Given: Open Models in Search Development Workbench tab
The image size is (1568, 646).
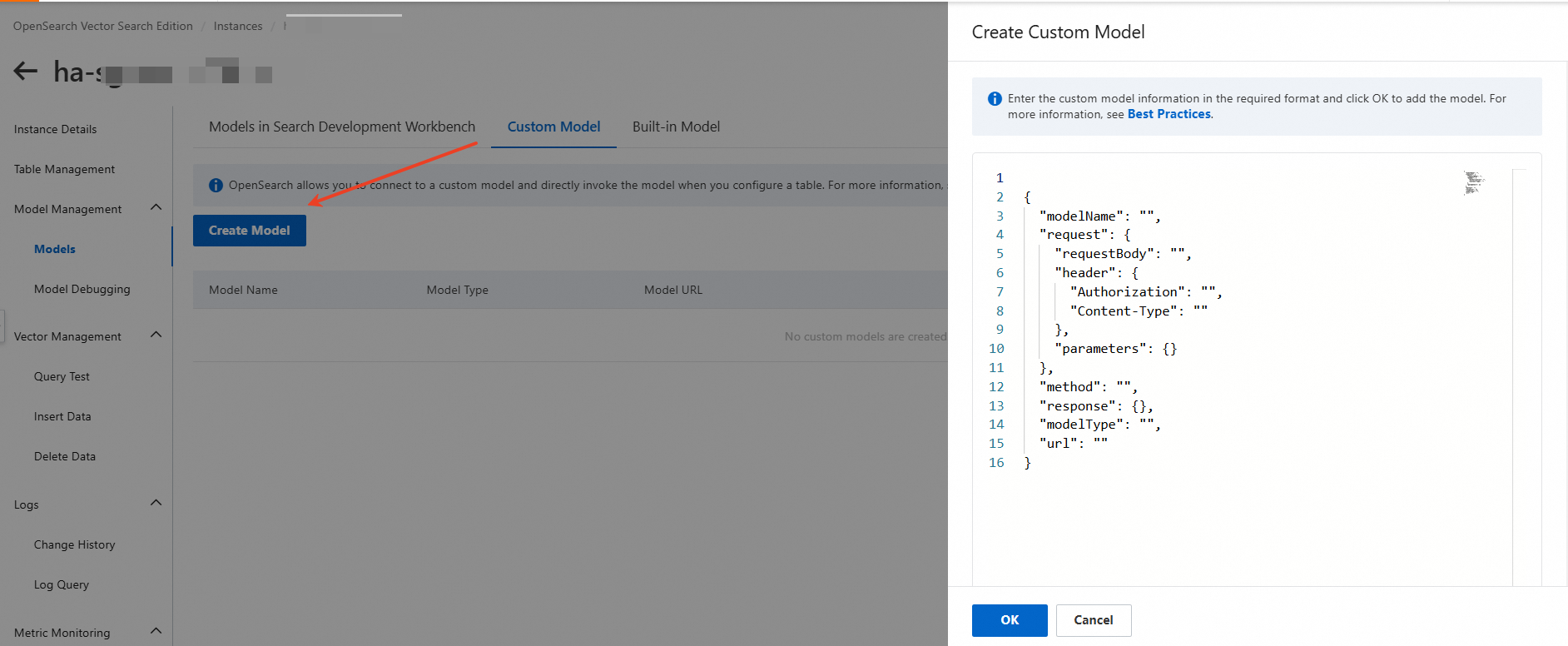Looking at the screenshot, I should [x=342, y=127].
